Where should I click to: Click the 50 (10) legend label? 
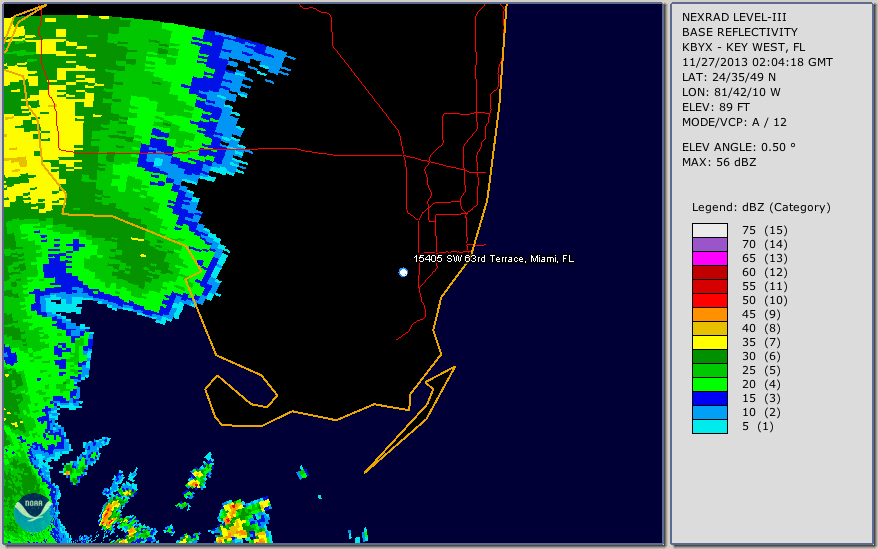765,300
